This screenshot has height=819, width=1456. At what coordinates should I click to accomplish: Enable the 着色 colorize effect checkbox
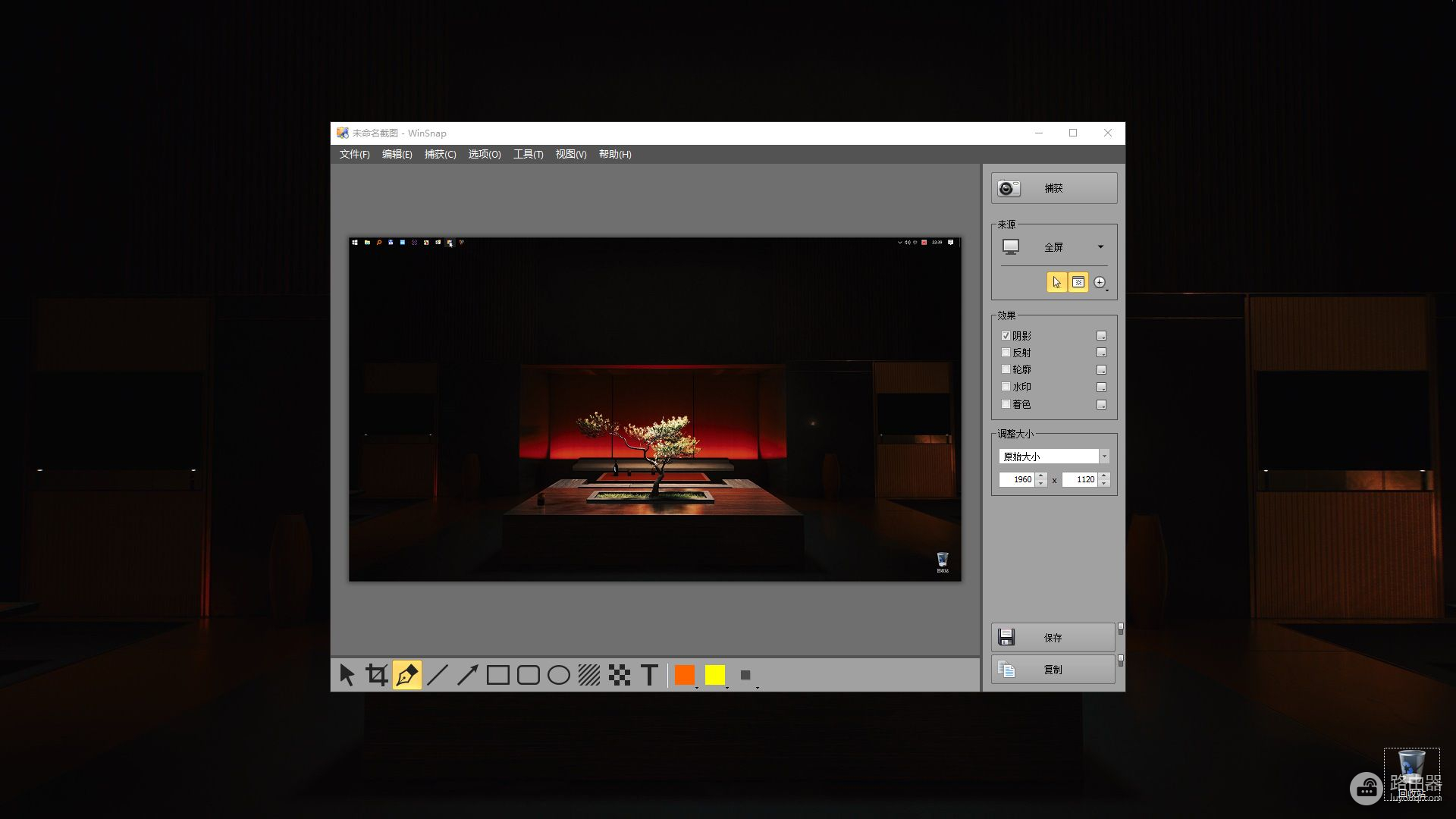pos(1006,404)
